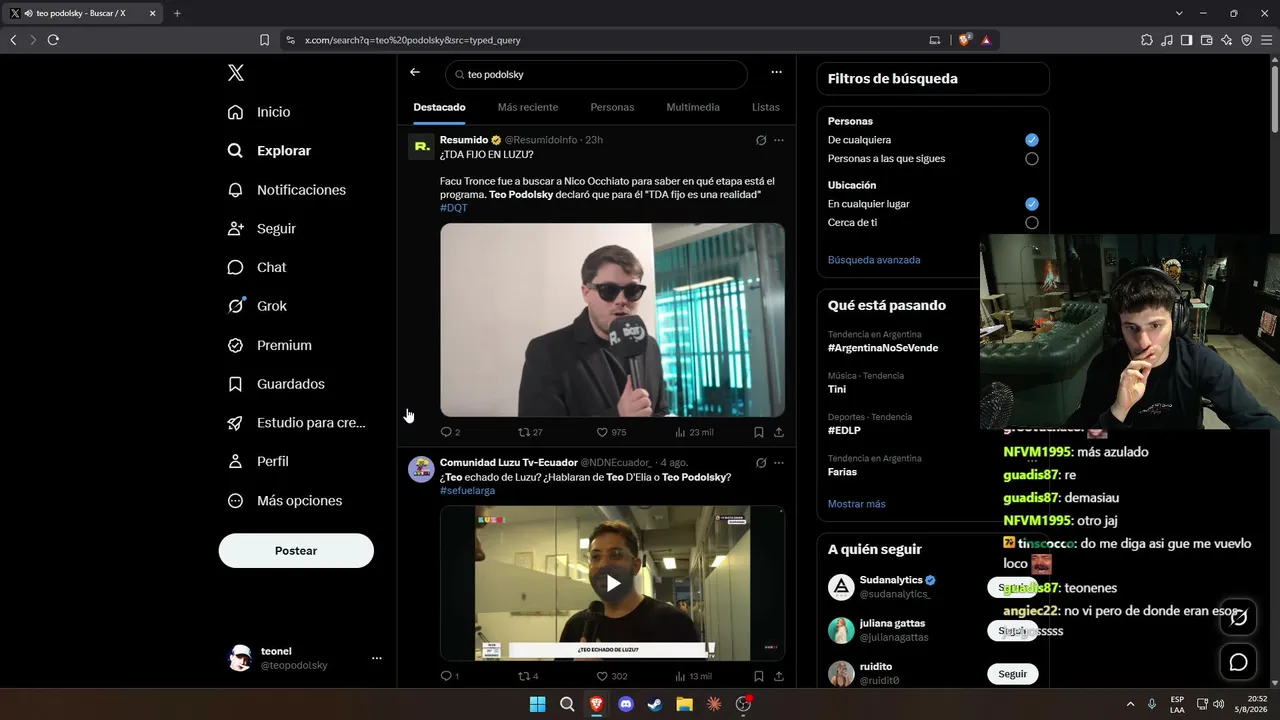Play the Comunidad Luzu video
This screenshot has height=720, width=1280.
click(x=613, y=584)
